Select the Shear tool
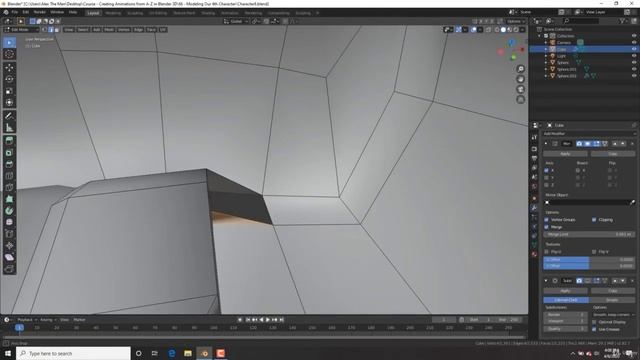 9,257
